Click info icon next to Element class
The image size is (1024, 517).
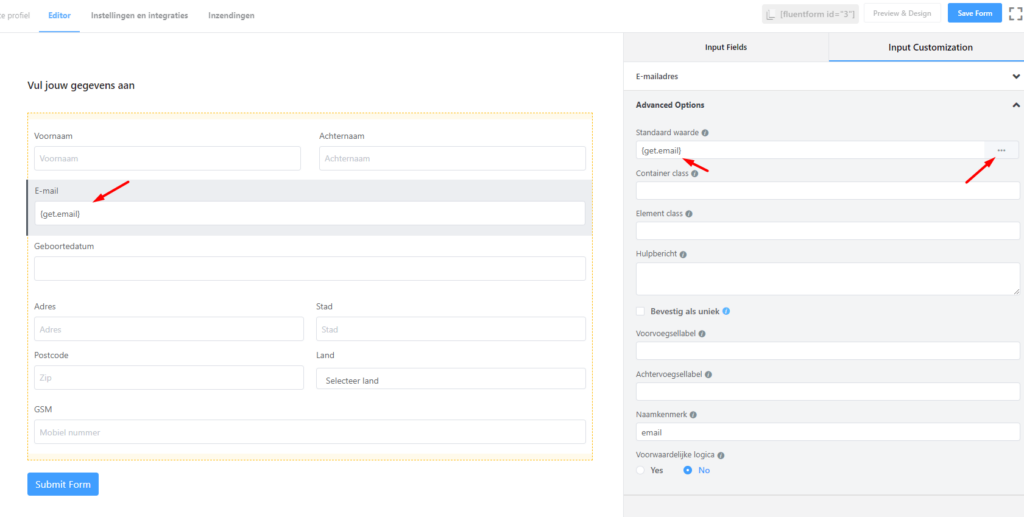tap(689, 213)
